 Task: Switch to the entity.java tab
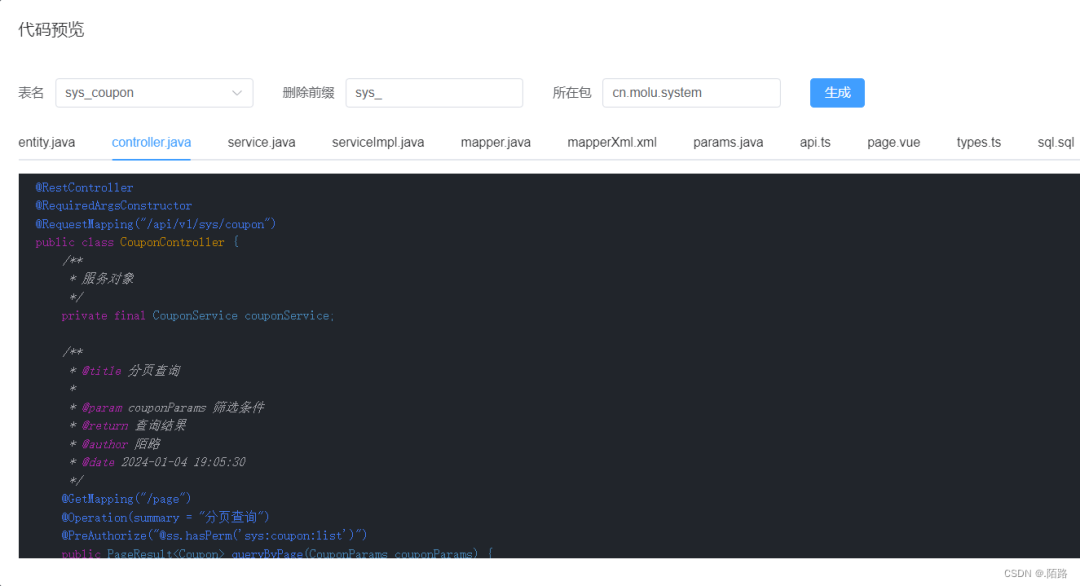click(47, 143)
